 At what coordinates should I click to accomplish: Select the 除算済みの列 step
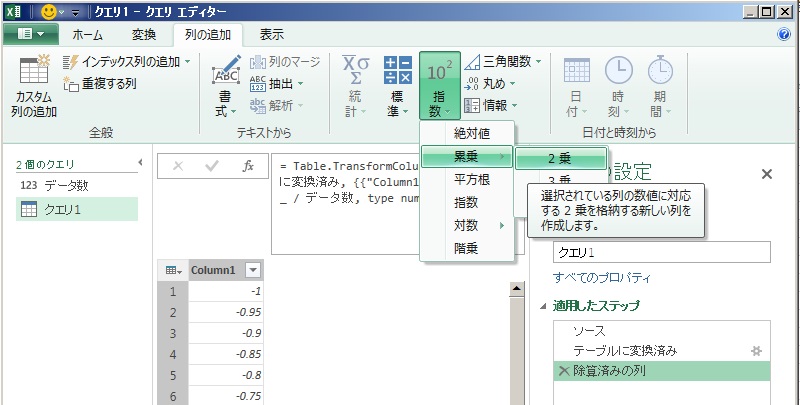[662, 371]
